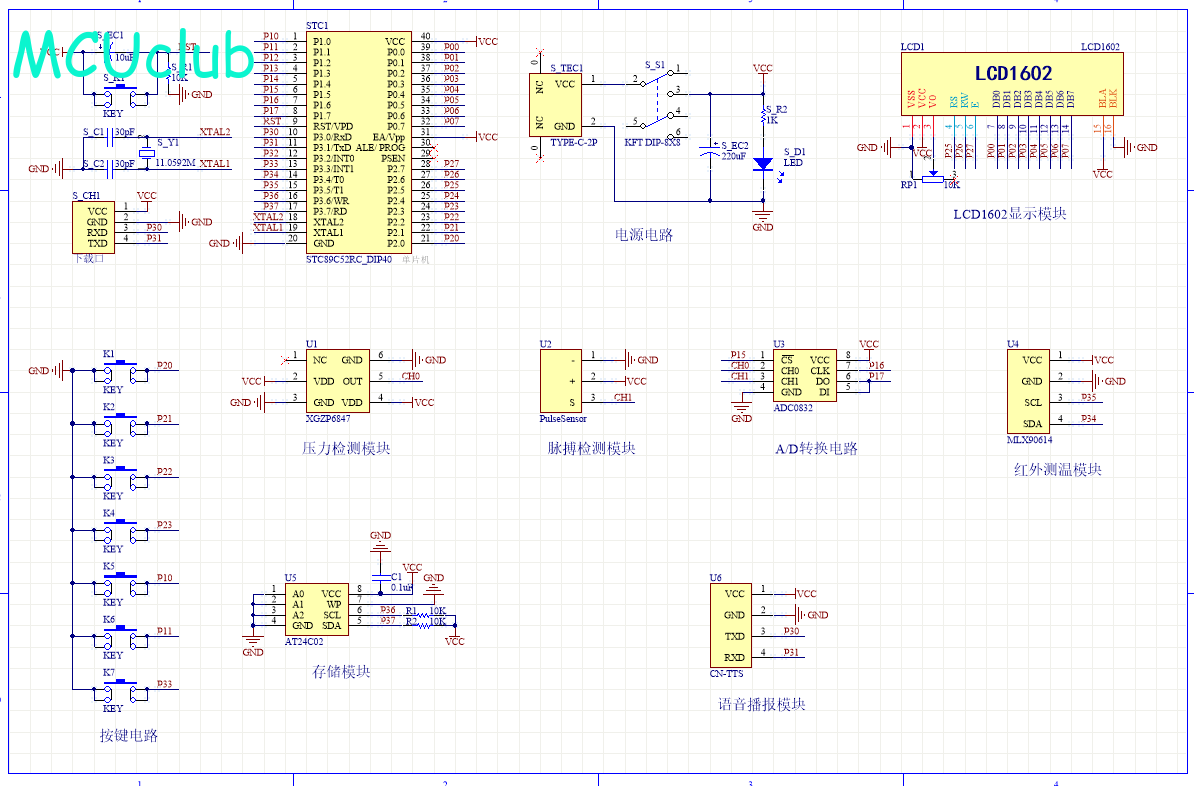Click the MCUclub watermark logo

point(133,55)
